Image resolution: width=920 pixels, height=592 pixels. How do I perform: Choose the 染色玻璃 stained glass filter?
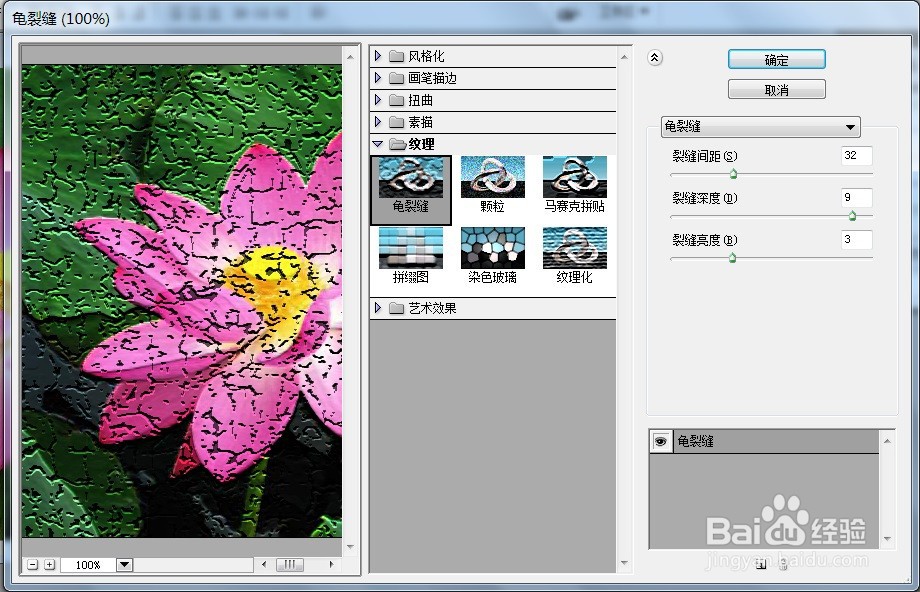pos(492,255)
